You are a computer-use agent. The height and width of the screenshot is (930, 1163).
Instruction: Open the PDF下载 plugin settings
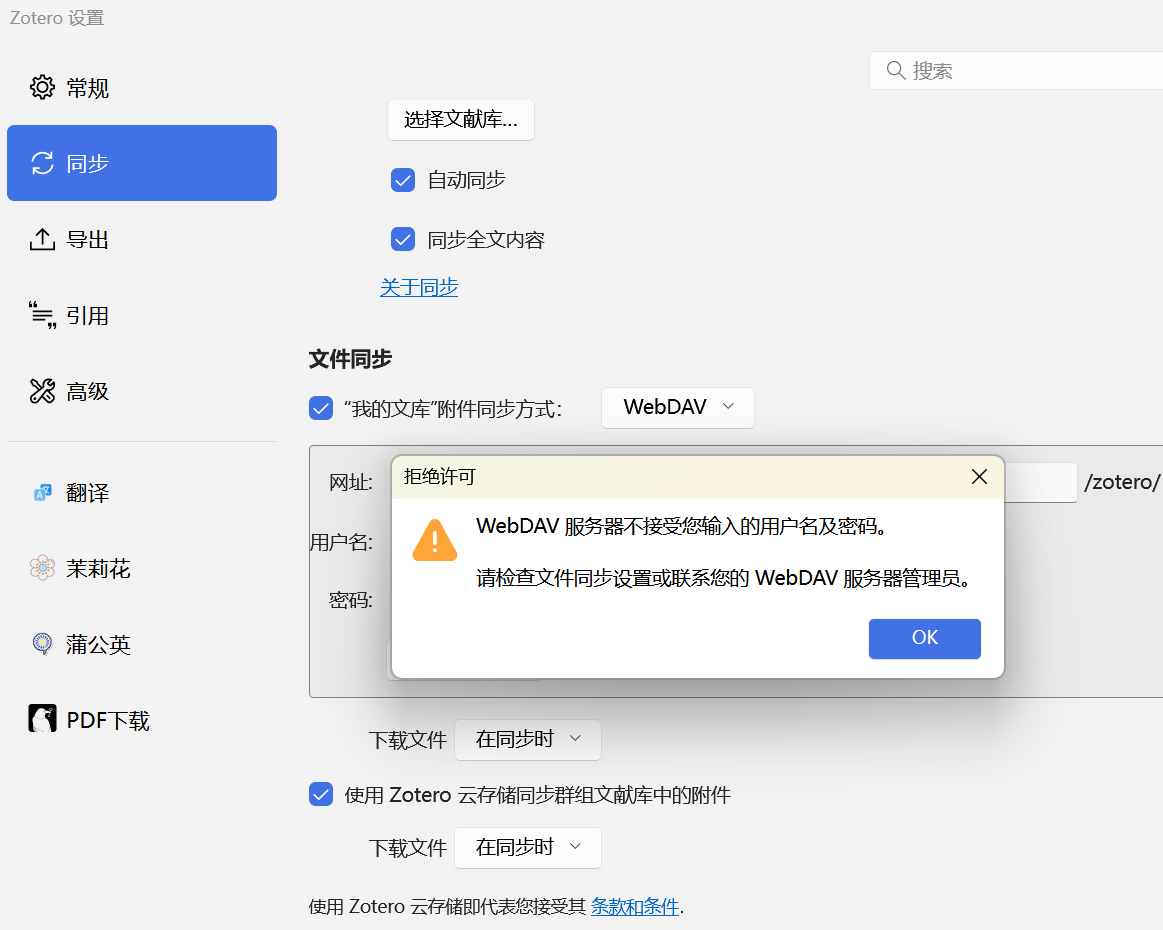pyautogui.click(x=142, y=719)
